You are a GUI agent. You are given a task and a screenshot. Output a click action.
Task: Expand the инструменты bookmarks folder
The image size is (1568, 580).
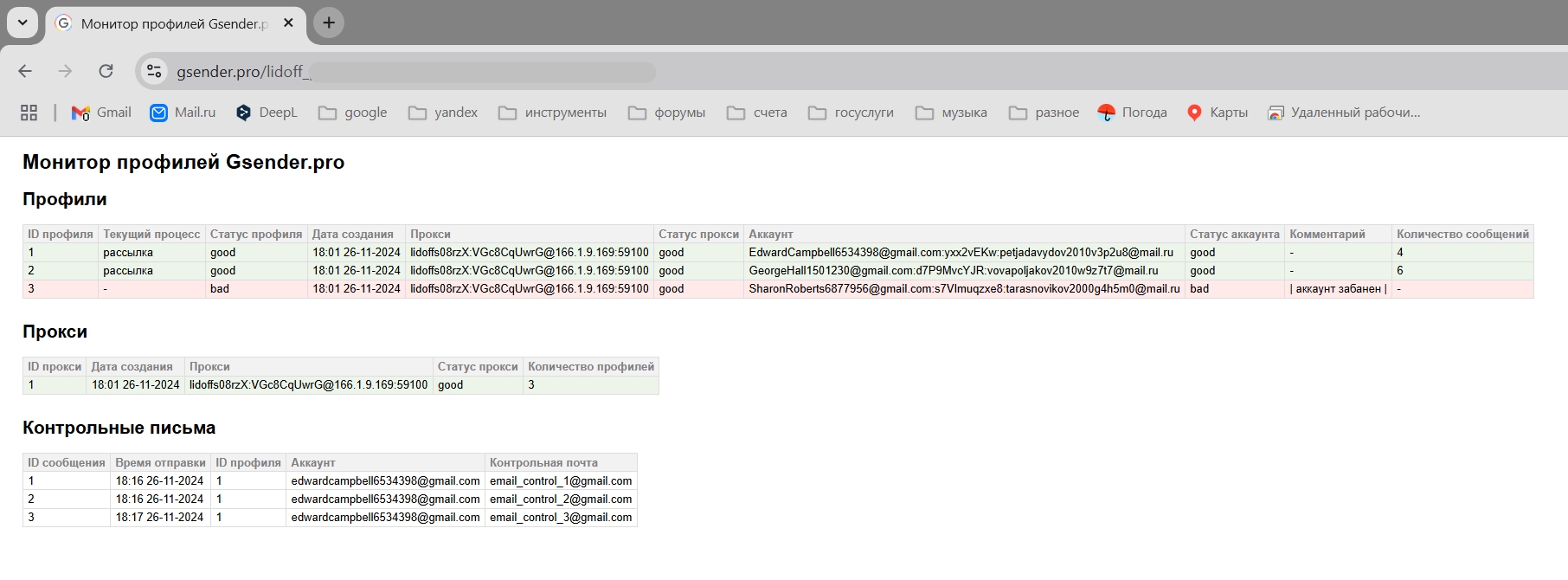552,113
